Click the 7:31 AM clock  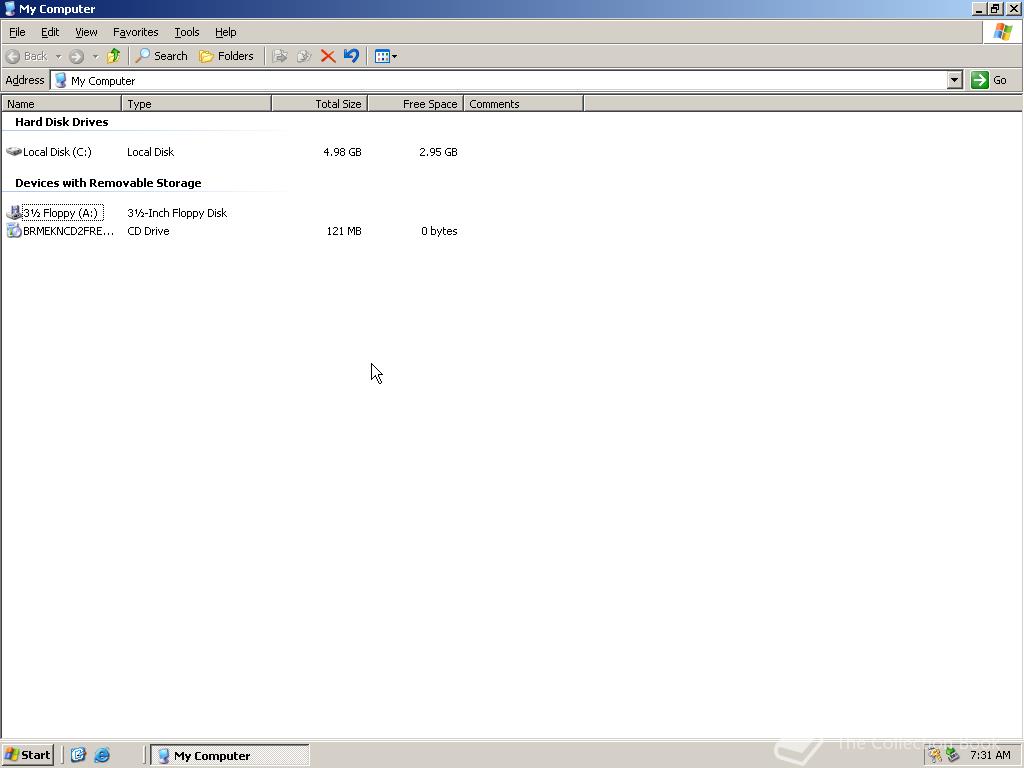pos(990,755)
